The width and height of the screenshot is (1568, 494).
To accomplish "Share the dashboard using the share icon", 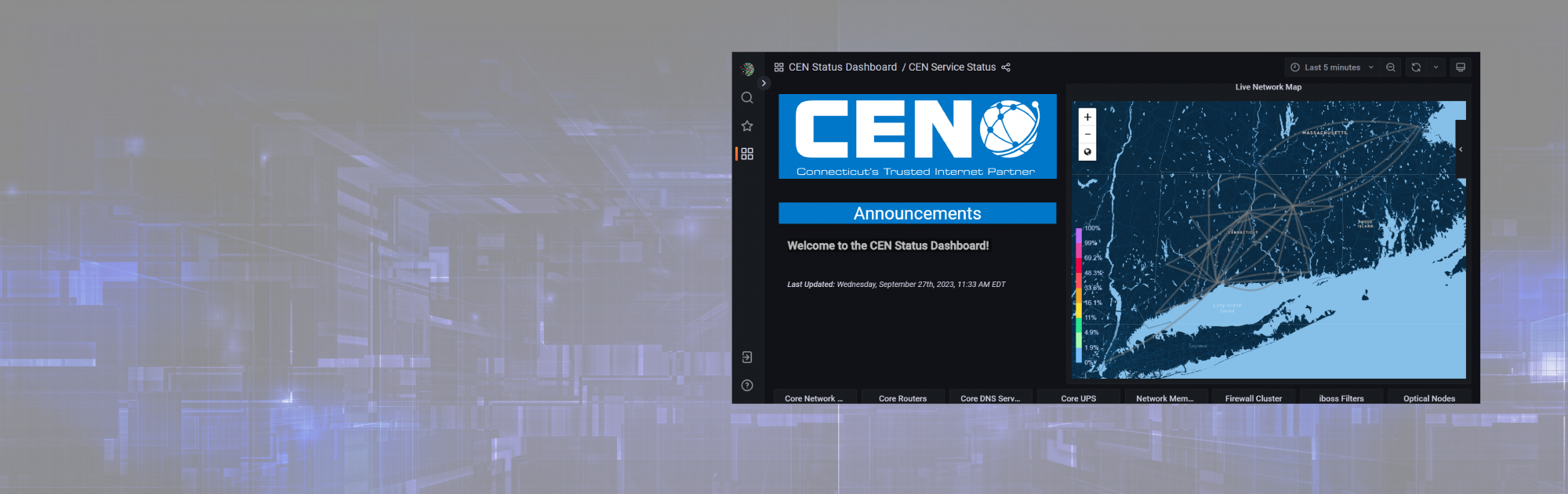I will 1006,67.
